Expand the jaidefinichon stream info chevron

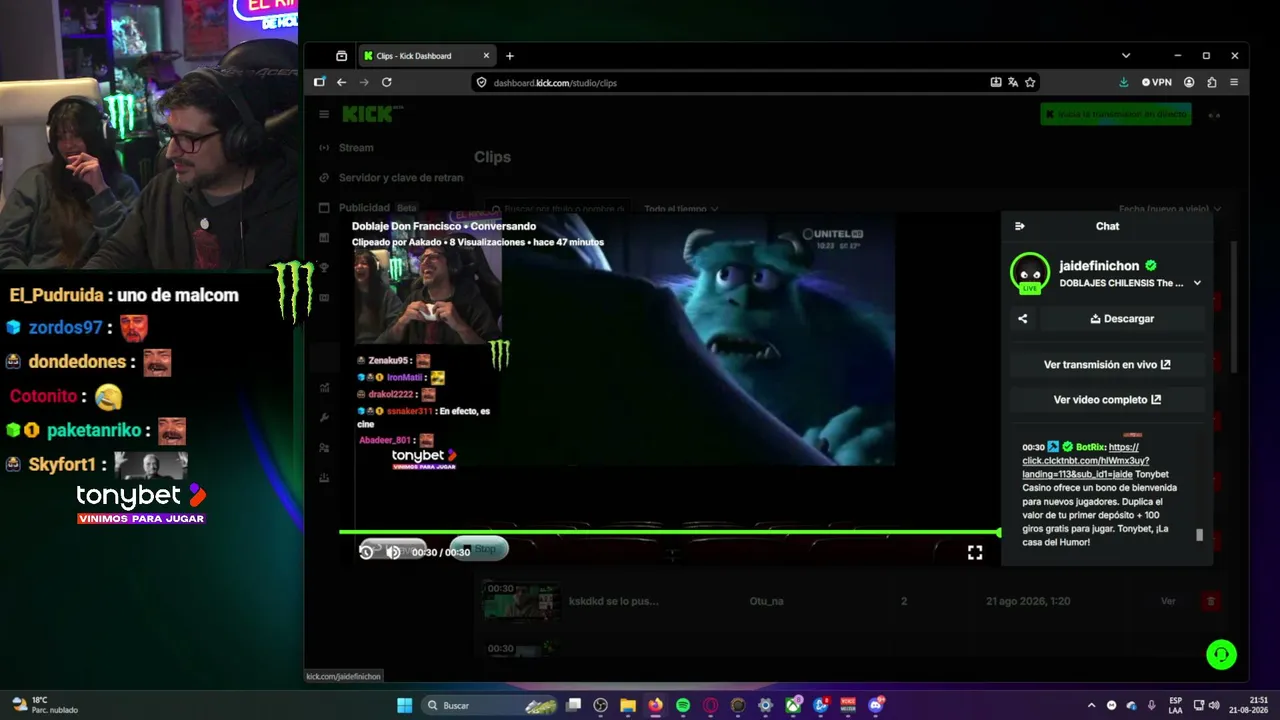pyautogui.click(x=1197, y=283)
